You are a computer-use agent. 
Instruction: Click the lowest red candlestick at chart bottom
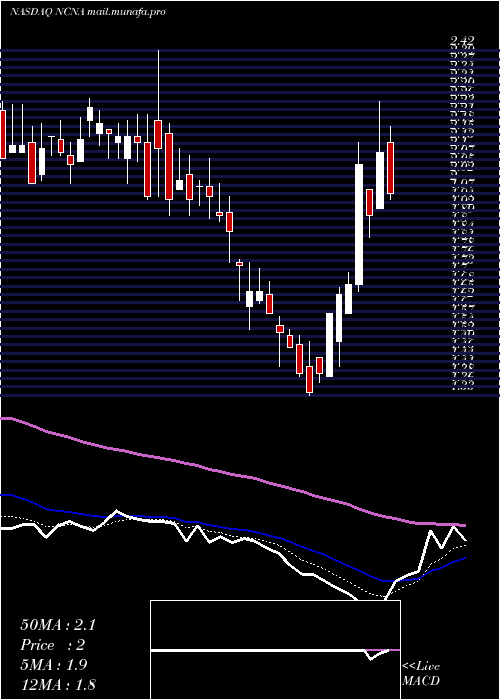click(x=309, y=379)
